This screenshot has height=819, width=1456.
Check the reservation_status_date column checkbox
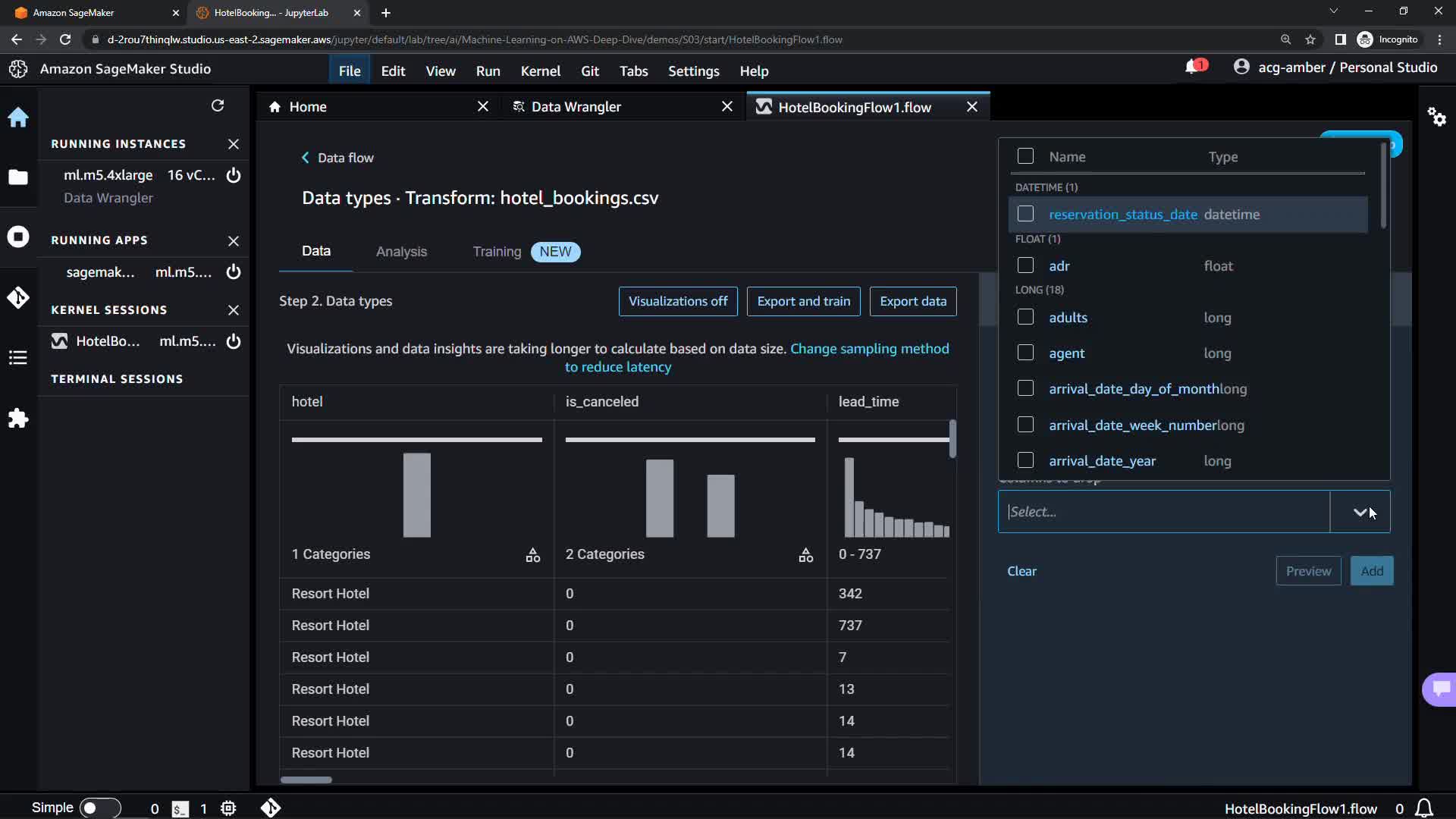click(1025, 214)
